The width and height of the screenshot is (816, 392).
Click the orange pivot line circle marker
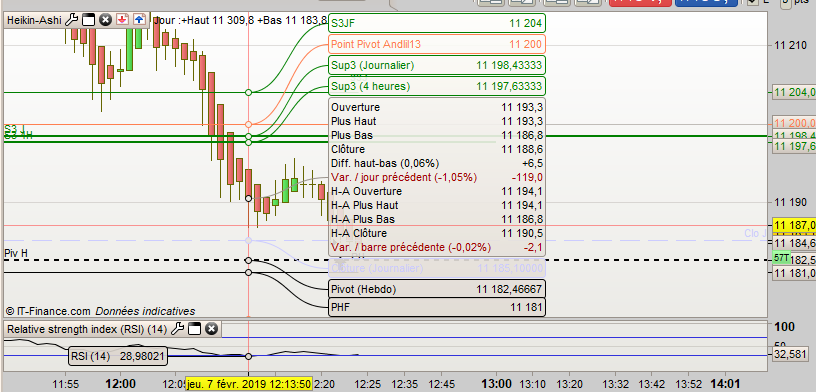pos(248,124)
